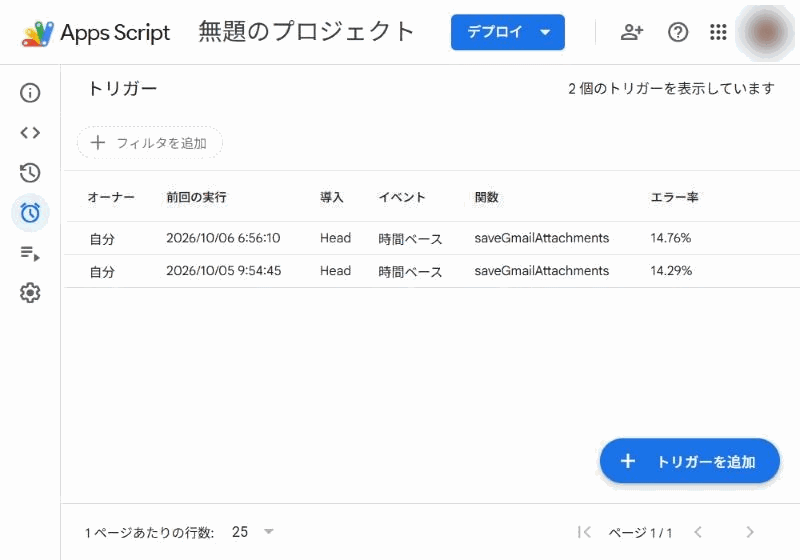Go to previous page arrow
Viewport: 800px width, 560px height.
[698, 532]
